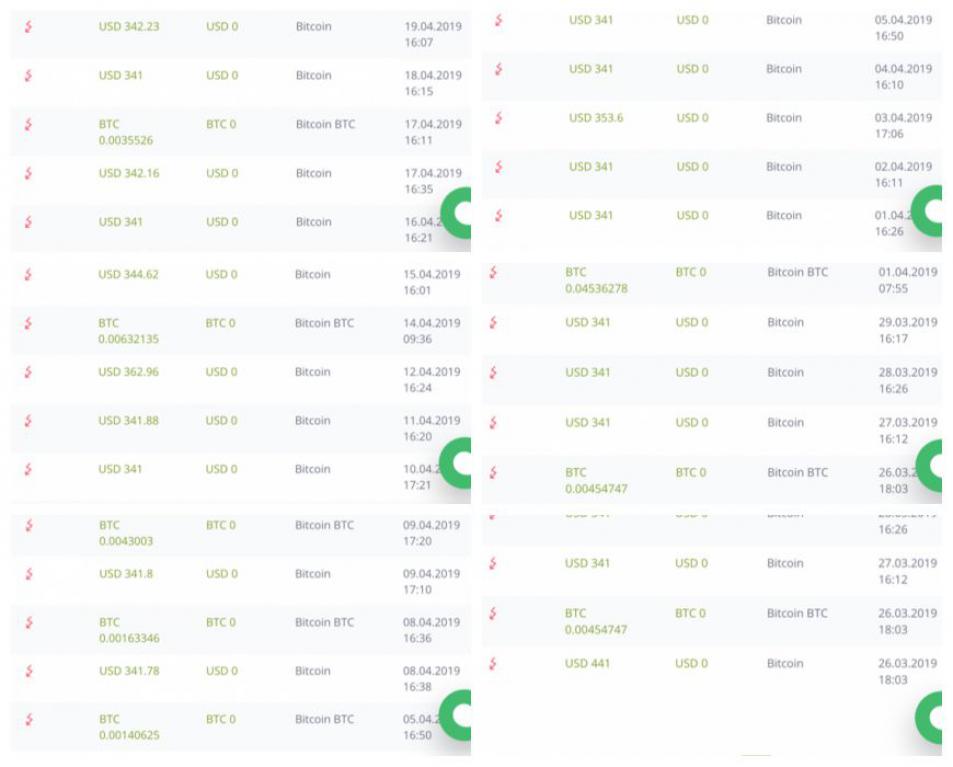Select the Bitcoin BTC label dated 14.04.2019
The width and height of the screenshot is (953, 767).
tap(324, 323)
